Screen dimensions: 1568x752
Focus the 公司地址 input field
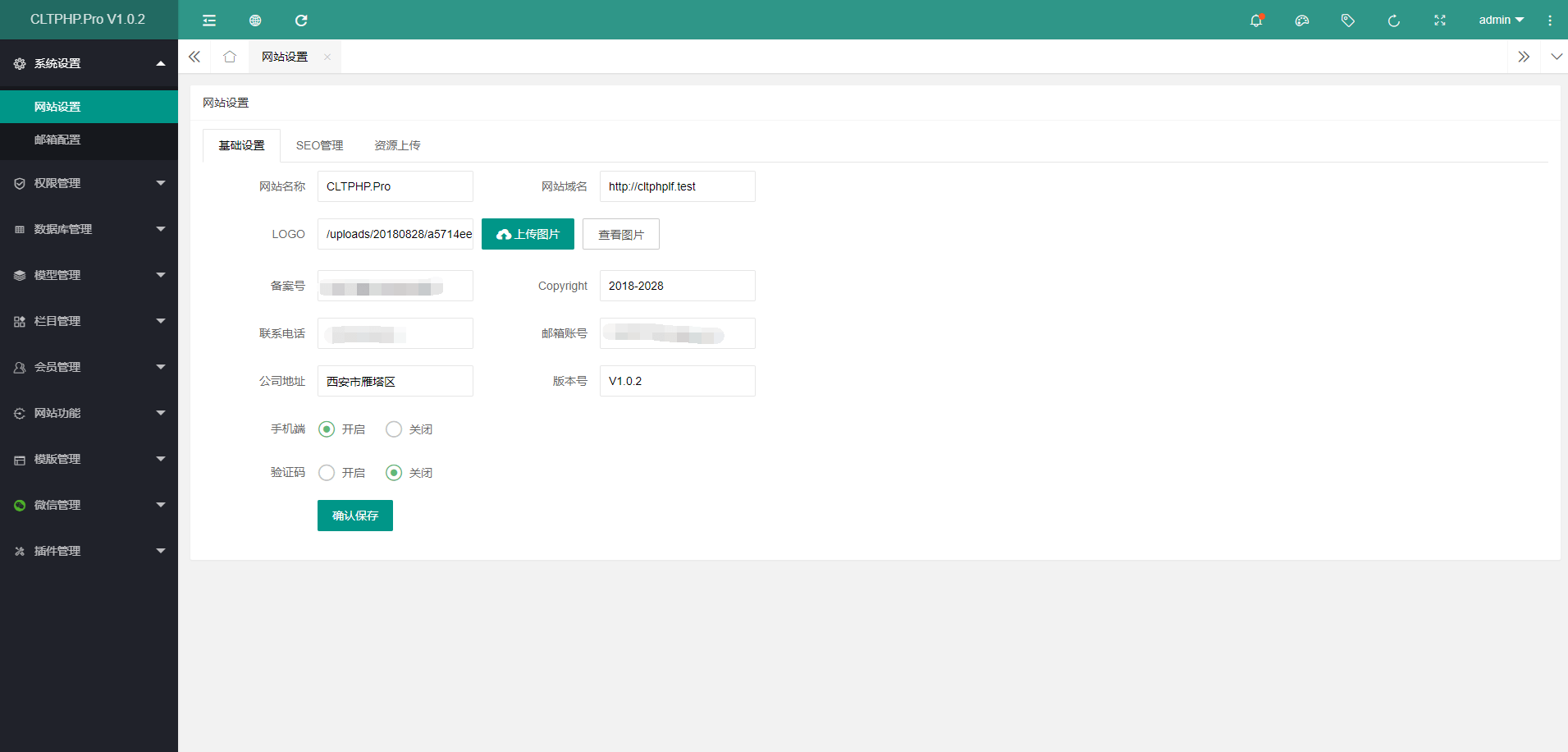coord(395,381)
